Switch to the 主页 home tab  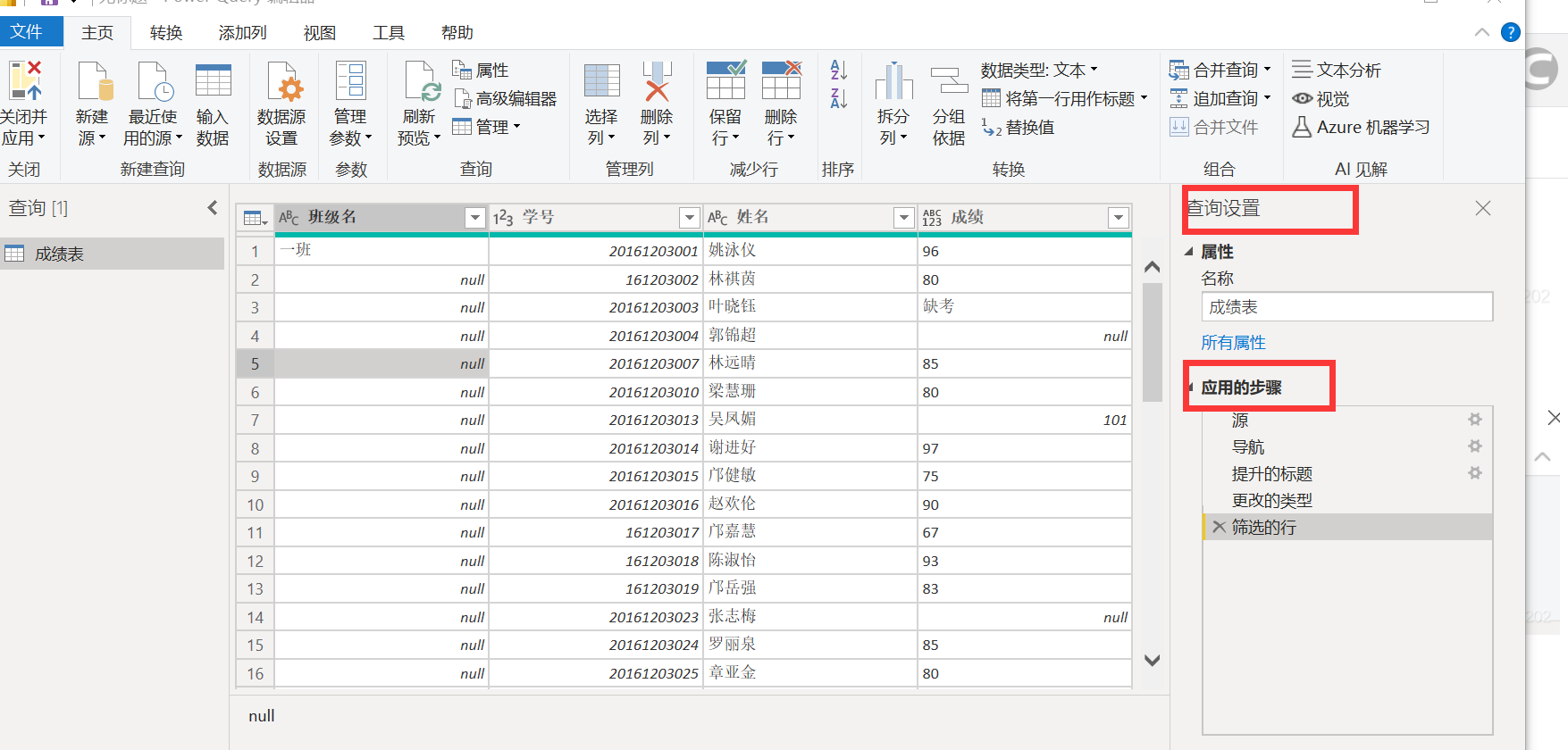(97, 33)
